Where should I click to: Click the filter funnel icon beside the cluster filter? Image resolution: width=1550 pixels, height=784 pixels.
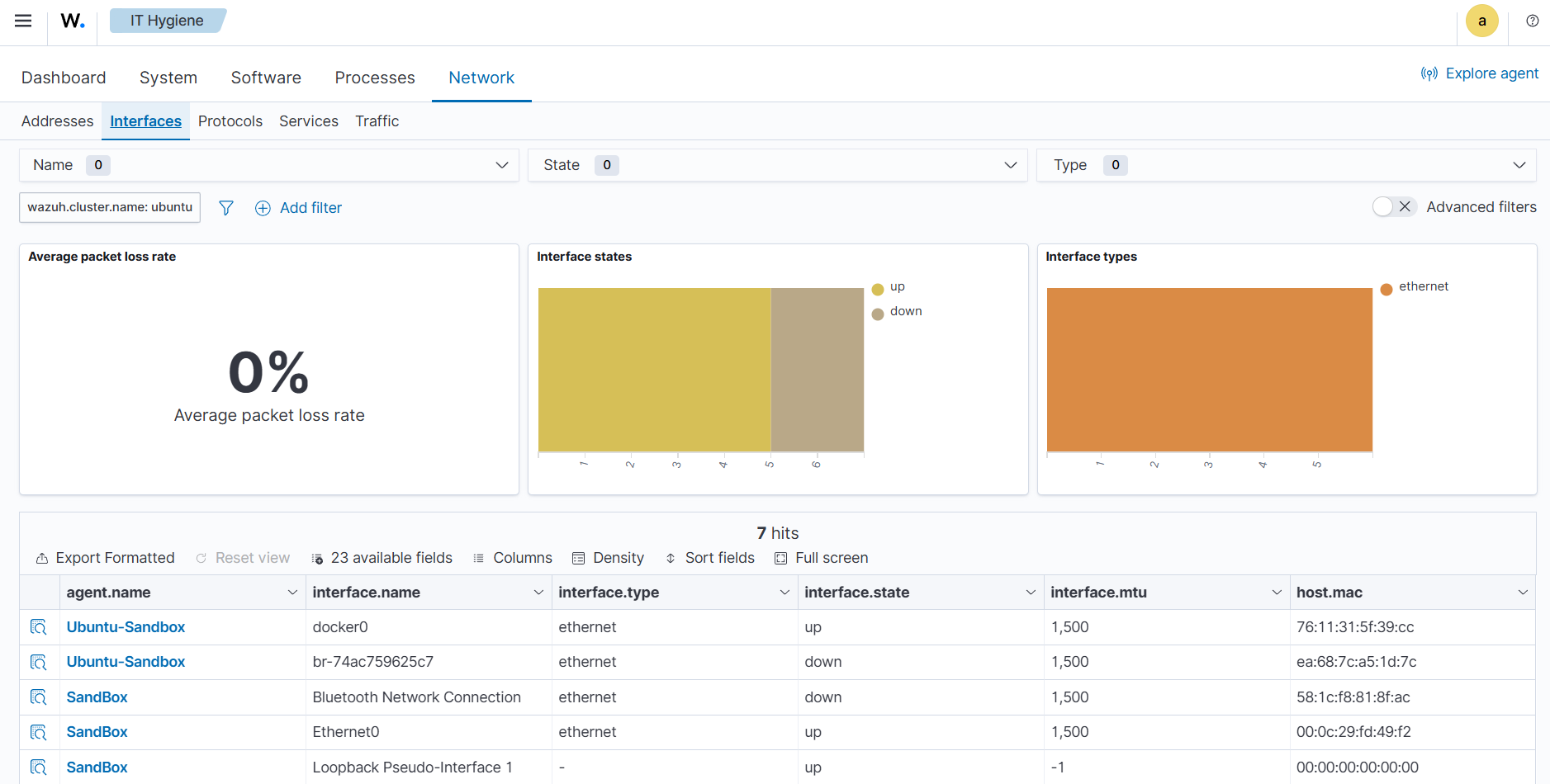click(225, 208)
